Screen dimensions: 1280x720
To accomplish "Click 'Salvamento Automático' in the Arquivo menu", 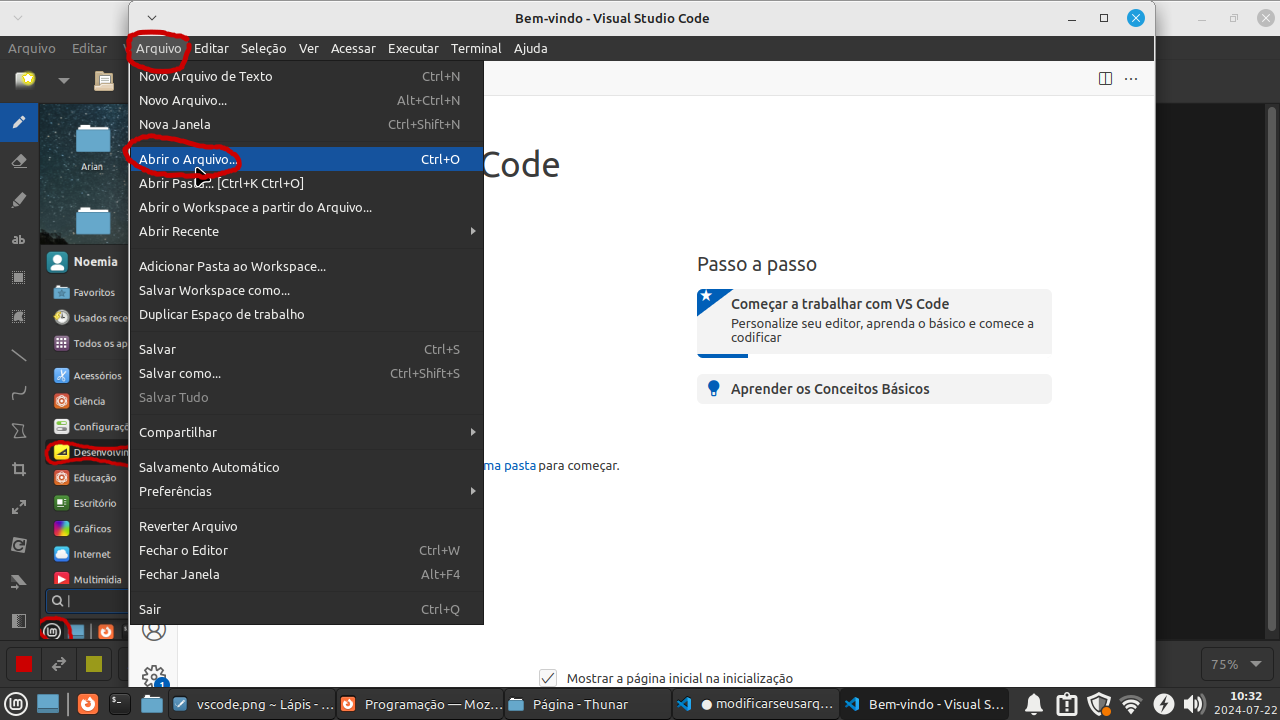I will 306,467.
